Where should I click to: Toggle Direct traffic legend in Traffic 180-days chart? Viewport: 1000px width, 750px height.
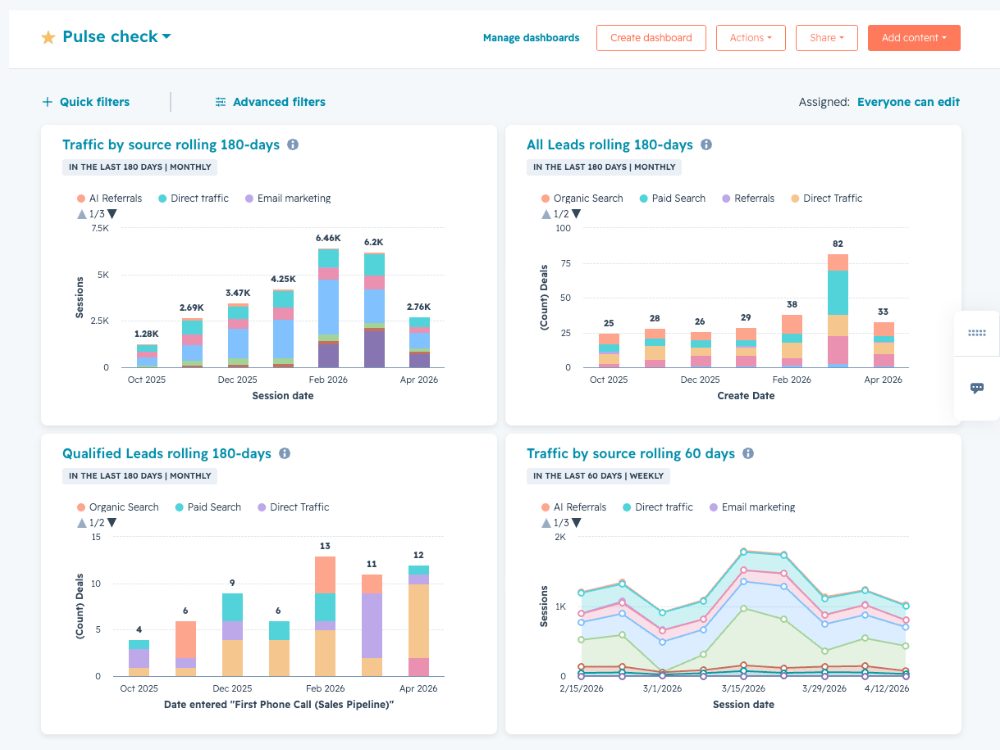tap(193, 198)
